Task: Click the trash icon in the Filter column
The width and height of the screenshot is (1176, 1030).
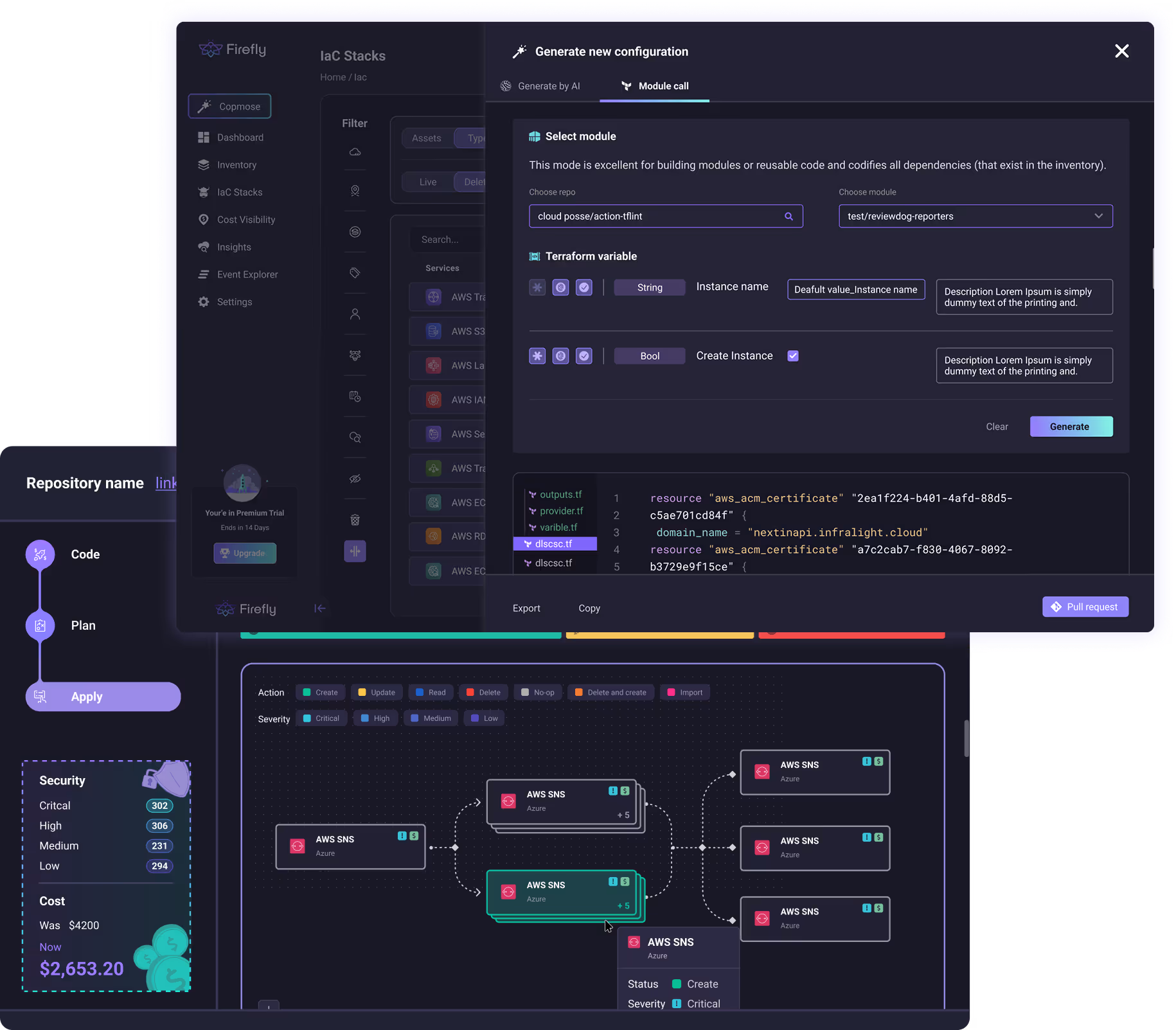Action: (355, 520)
